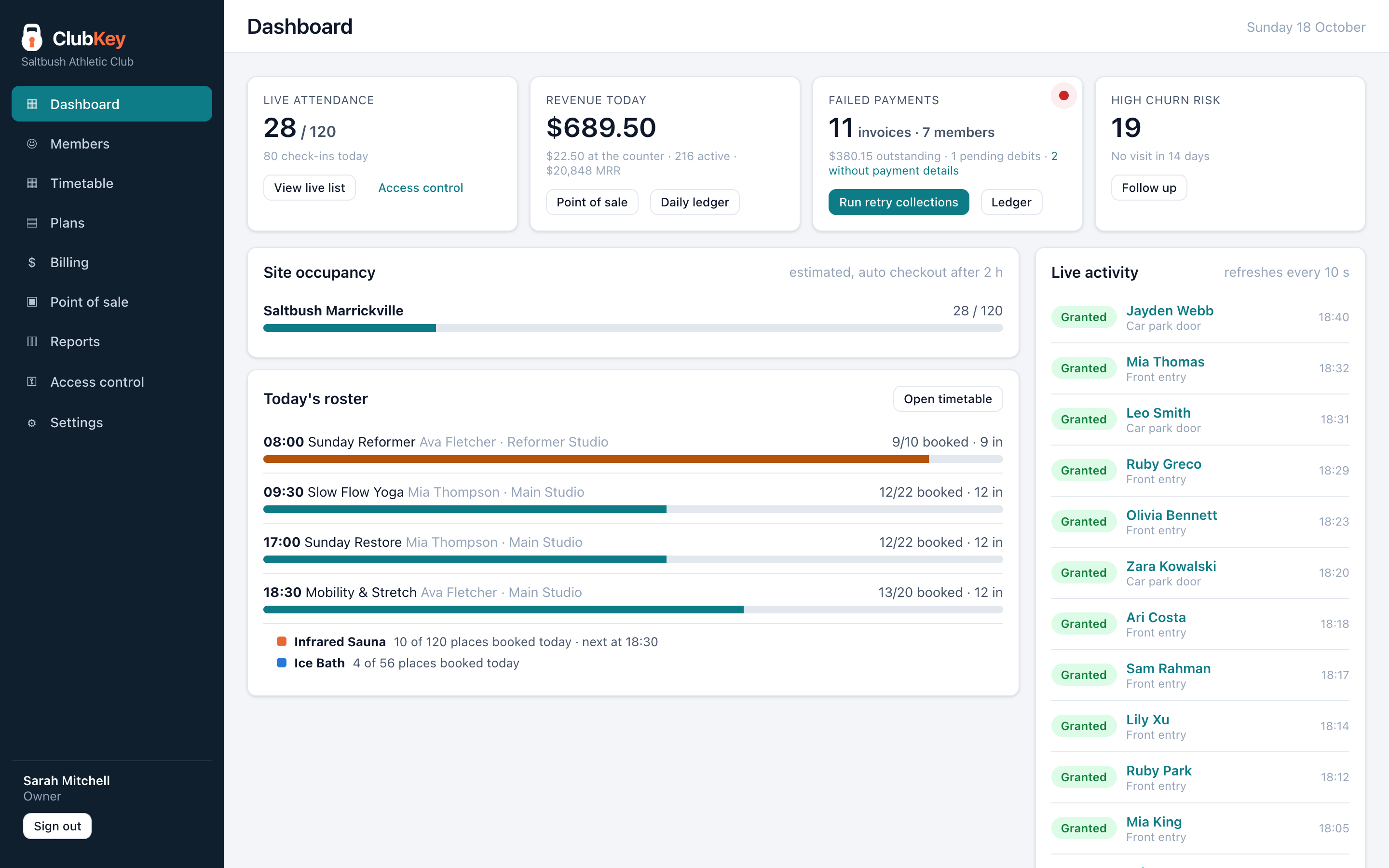Click Follow up on High Churn Risk

point(1148,188)
